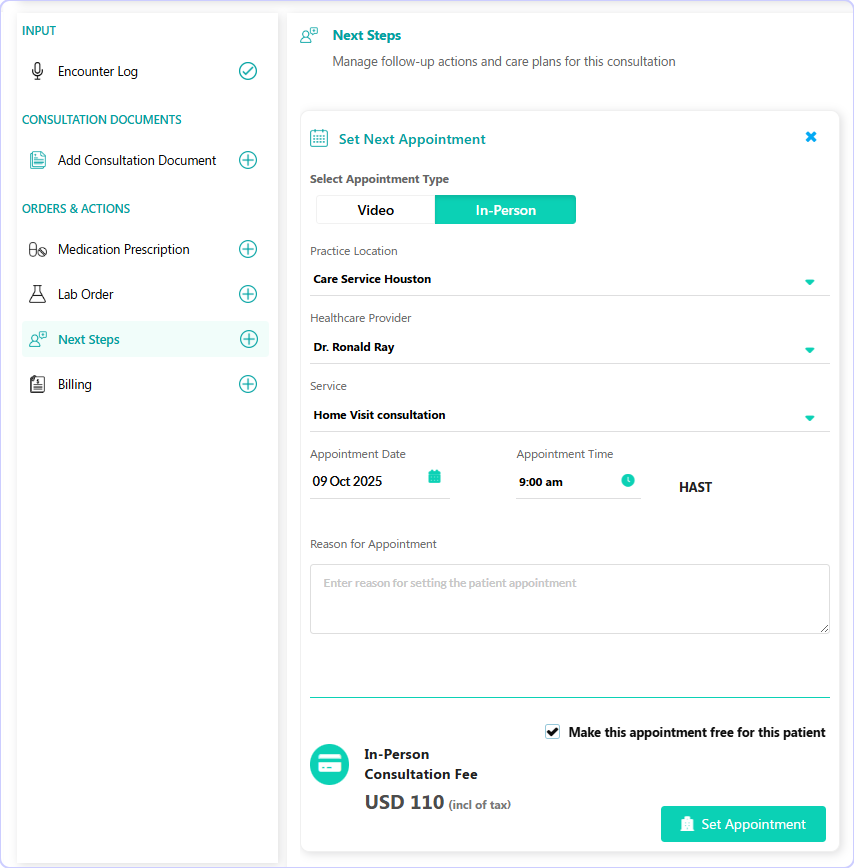Add a consultation document with plus icon
Viewport: 854px width, 868px height.
(248, 160)
